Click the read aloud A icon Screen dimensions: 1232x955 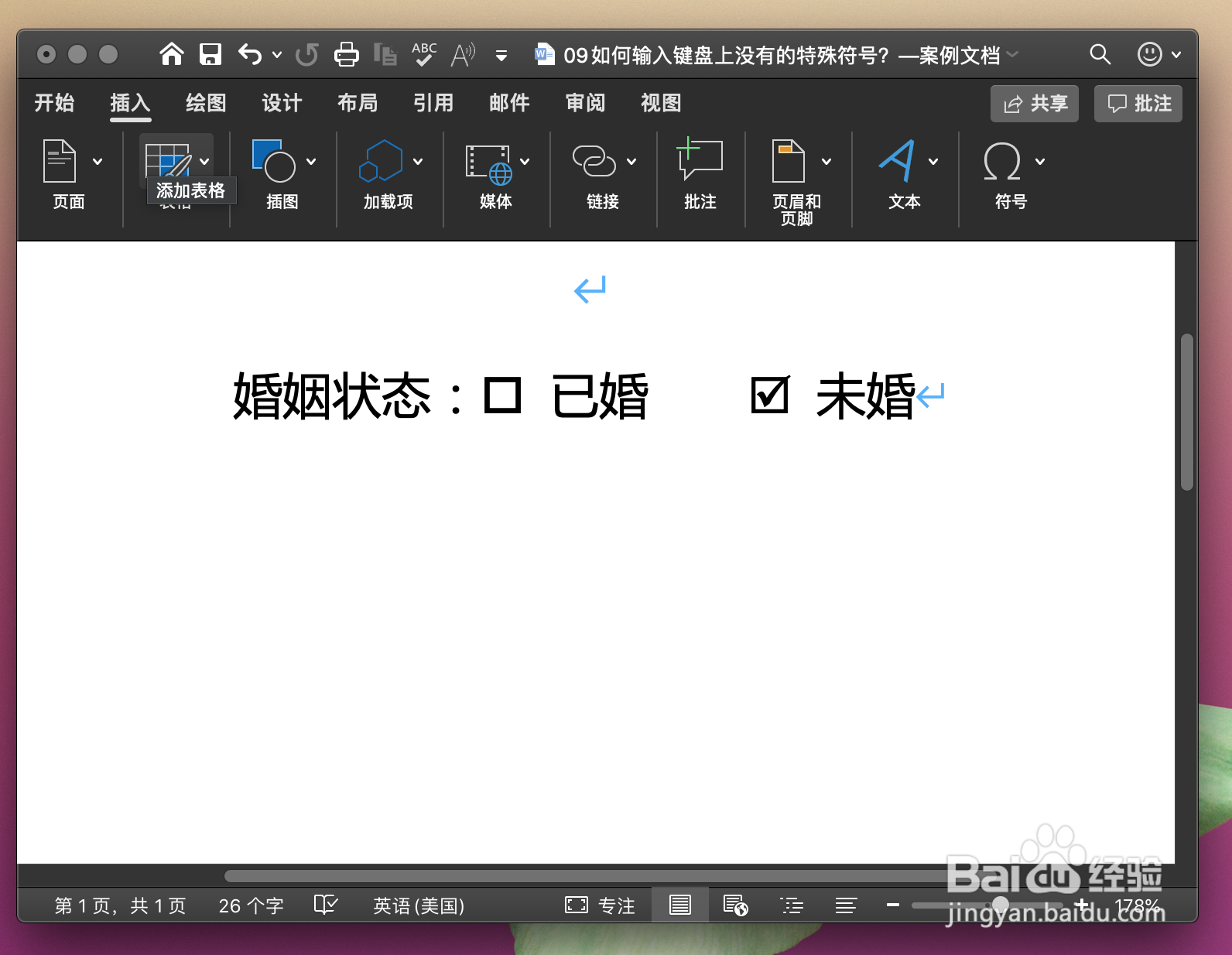[x=464, y=54]
